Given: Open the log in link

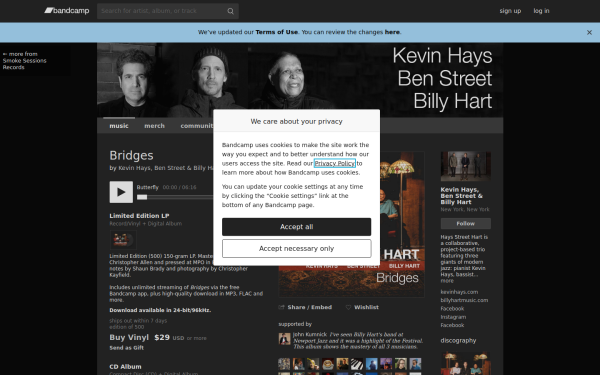Looking at the screenshot, I should click(541, 11).
